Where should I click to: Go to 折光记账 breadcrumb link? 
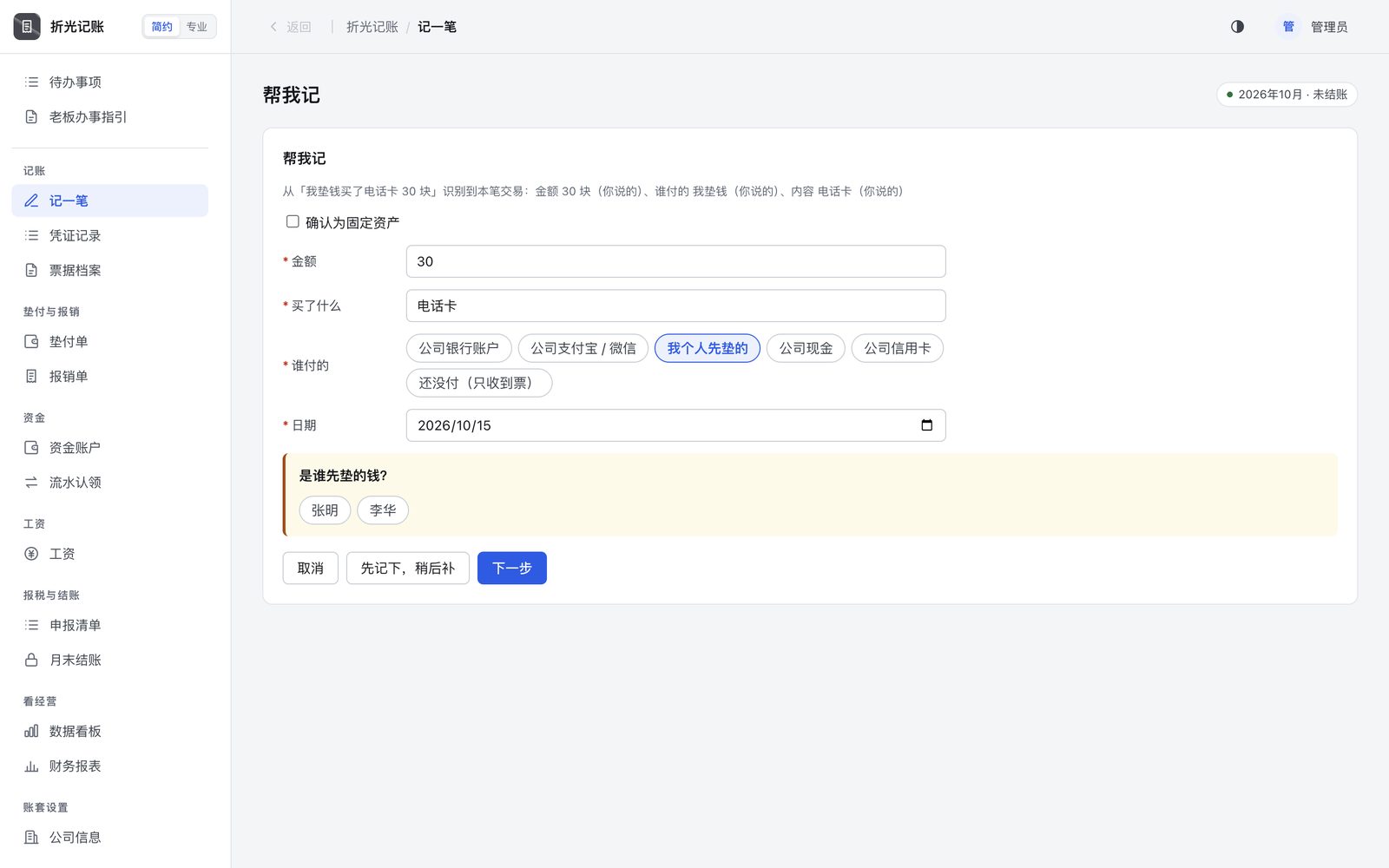coord(372,27)
